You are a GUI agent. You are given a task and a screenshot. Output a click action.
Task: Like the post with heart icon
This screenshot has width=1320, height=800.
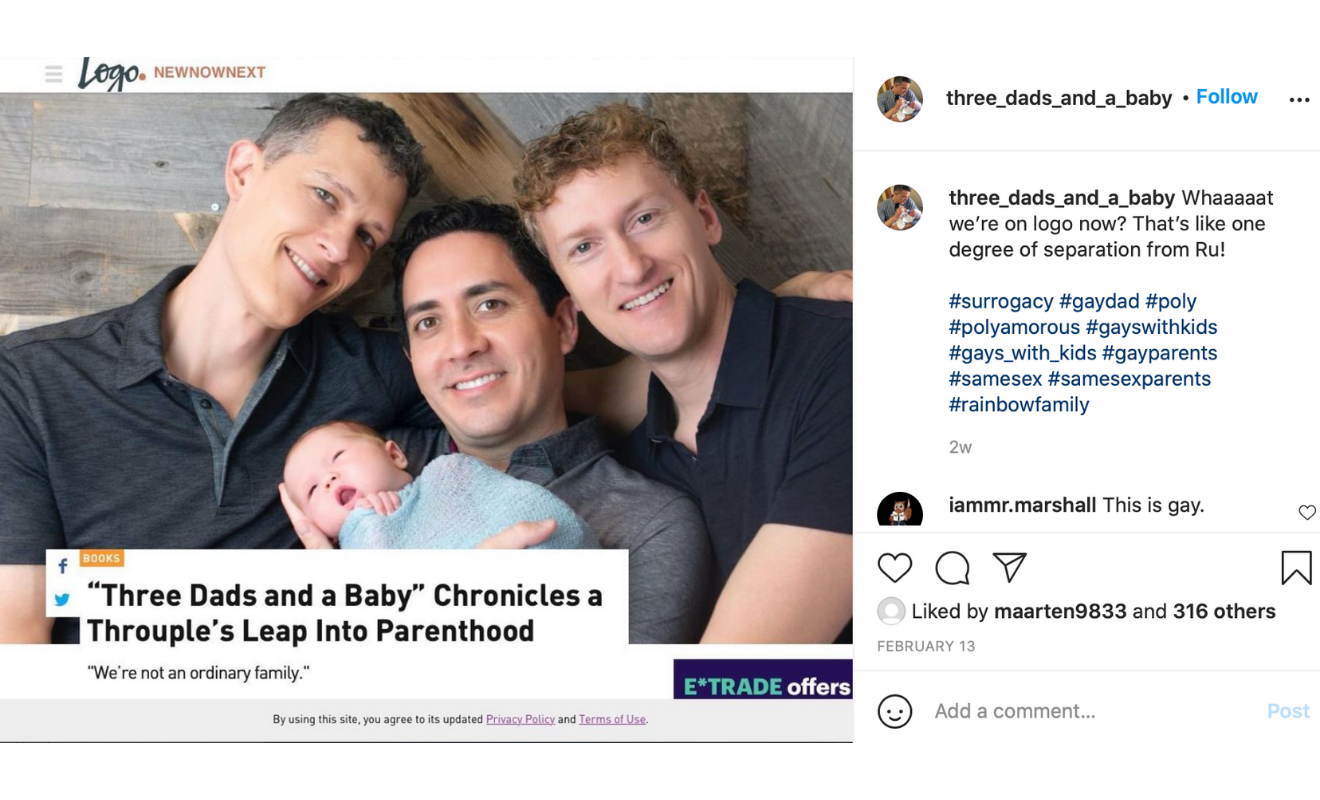coord(895,568)
